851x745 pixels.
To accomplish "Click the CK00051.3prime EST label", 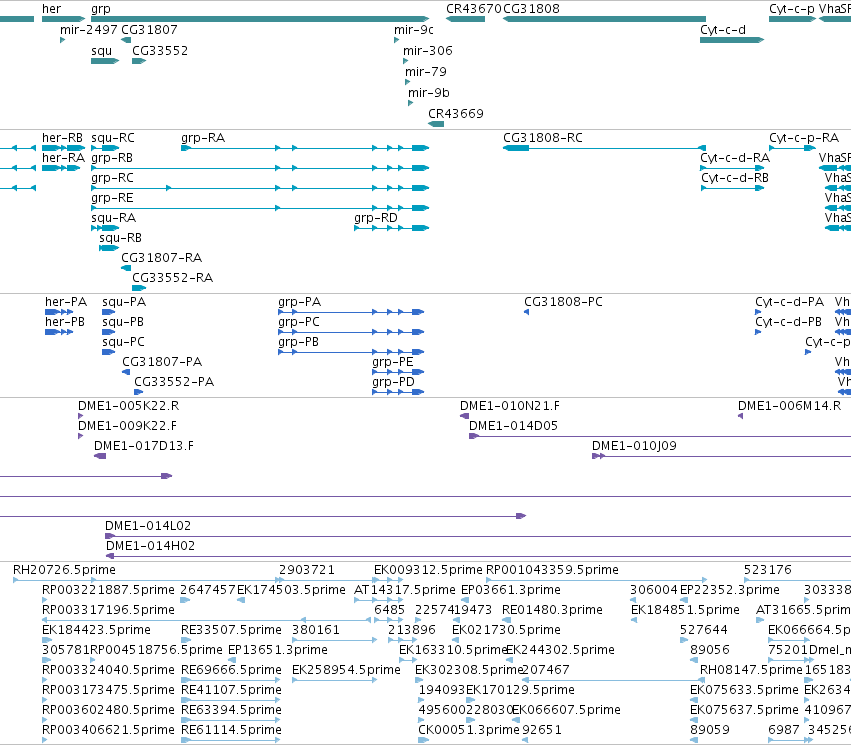I will coord(469,730).
